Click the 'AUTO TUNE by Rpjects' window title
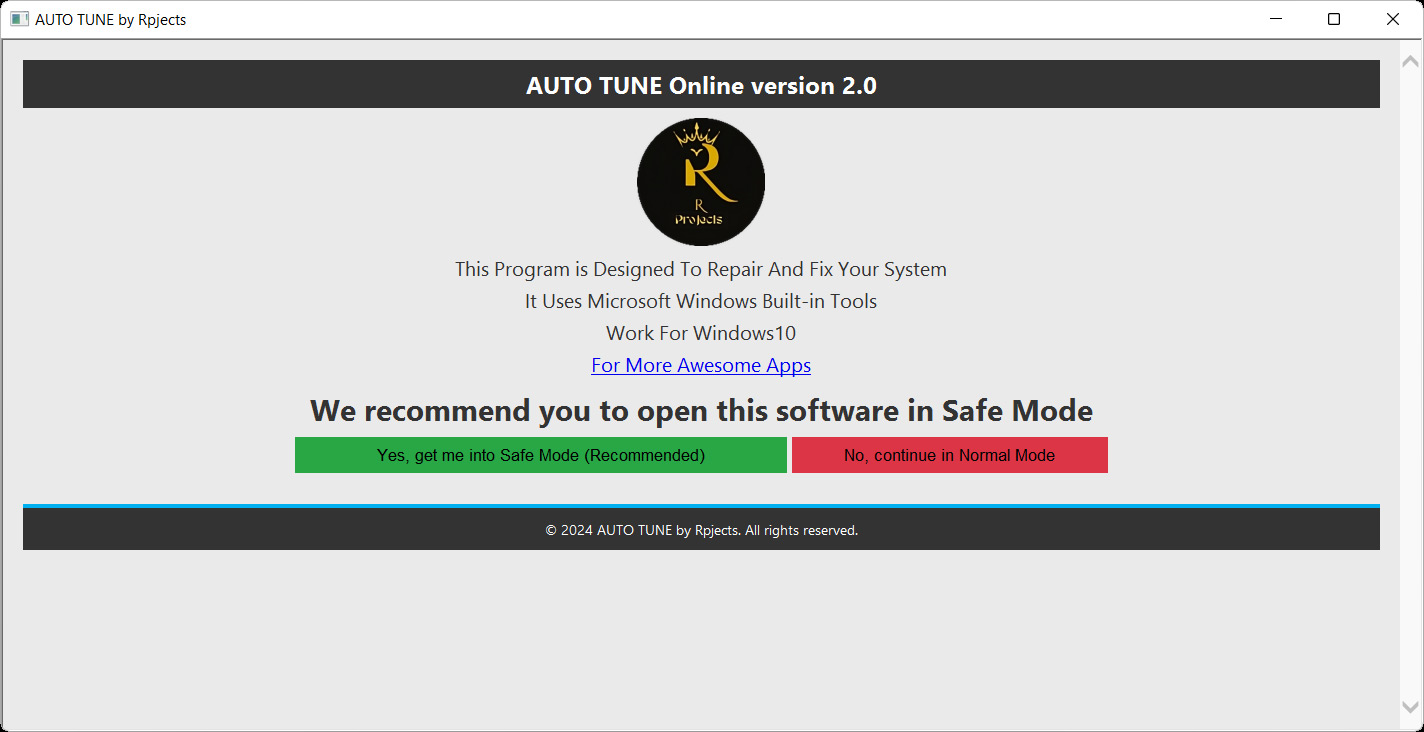 (x=110, y=19)
